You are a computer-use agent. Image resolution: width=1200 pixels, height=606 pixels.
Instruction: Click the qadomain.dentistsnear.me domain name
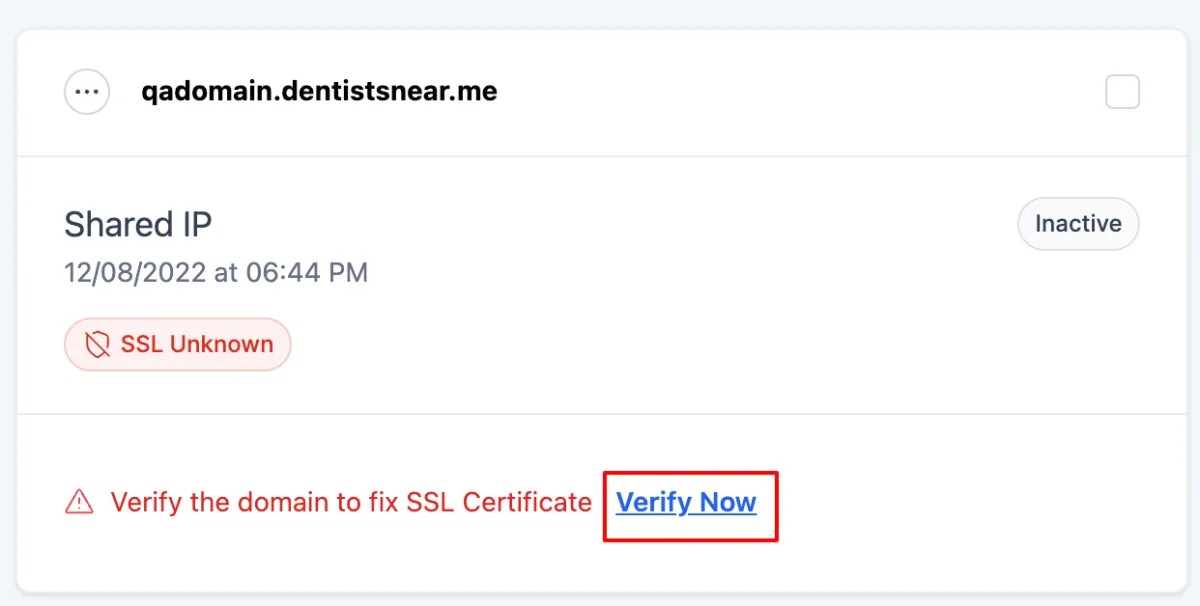(x=319, y=92)
